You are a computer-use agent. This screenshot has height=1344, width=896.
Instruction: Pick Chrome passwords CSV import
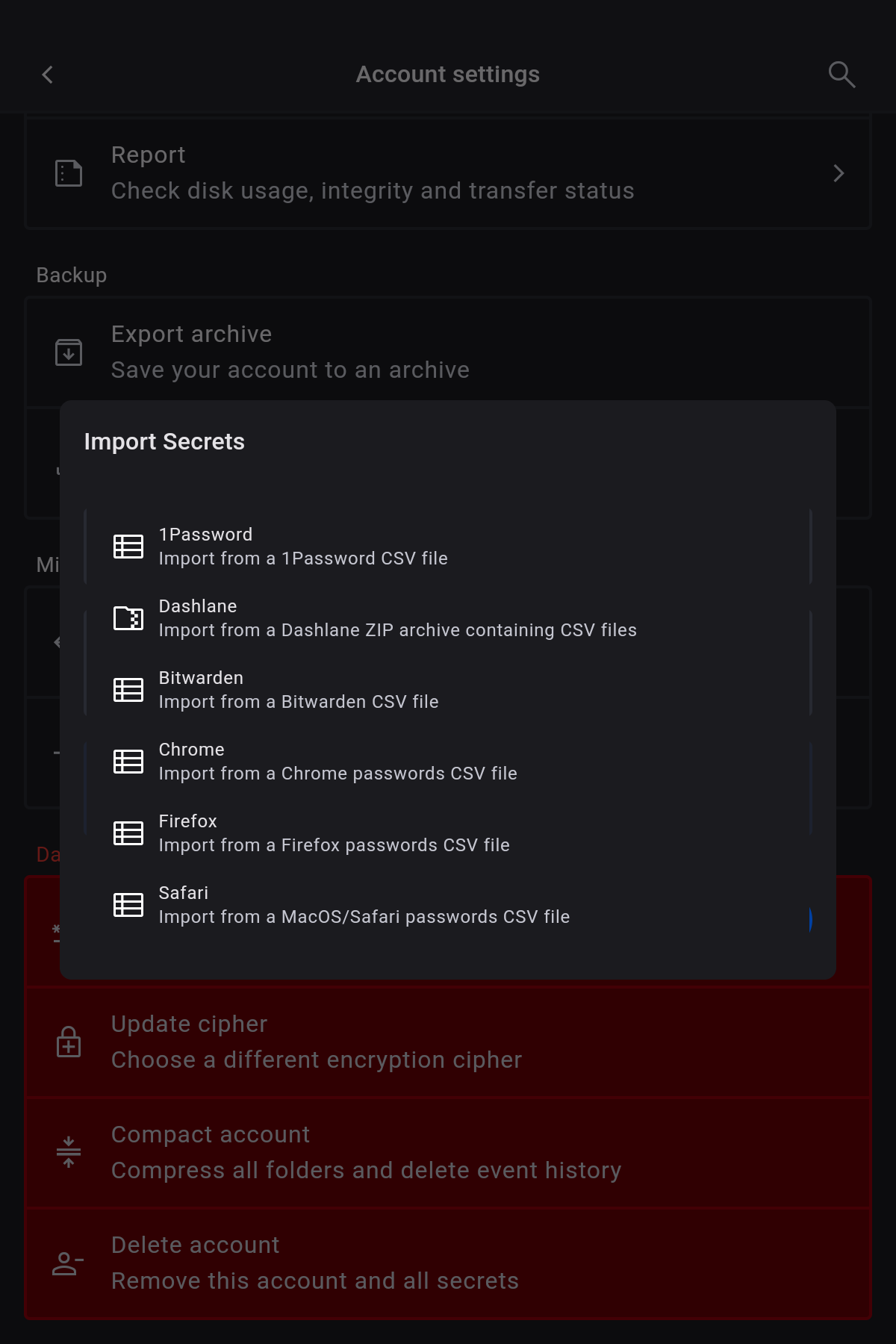(x=337, y=762)
